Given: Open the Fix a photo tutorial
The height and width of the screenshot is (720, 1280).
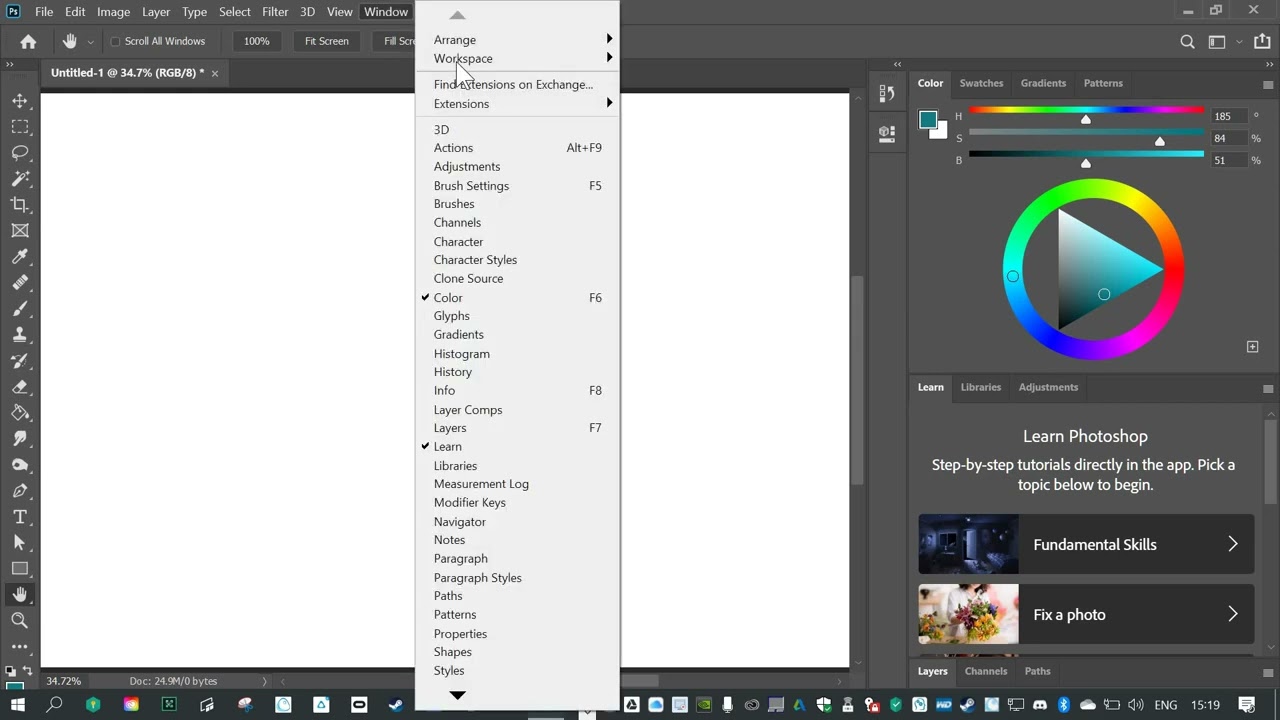Looking at the screenshot, I should click(1086, 614).
